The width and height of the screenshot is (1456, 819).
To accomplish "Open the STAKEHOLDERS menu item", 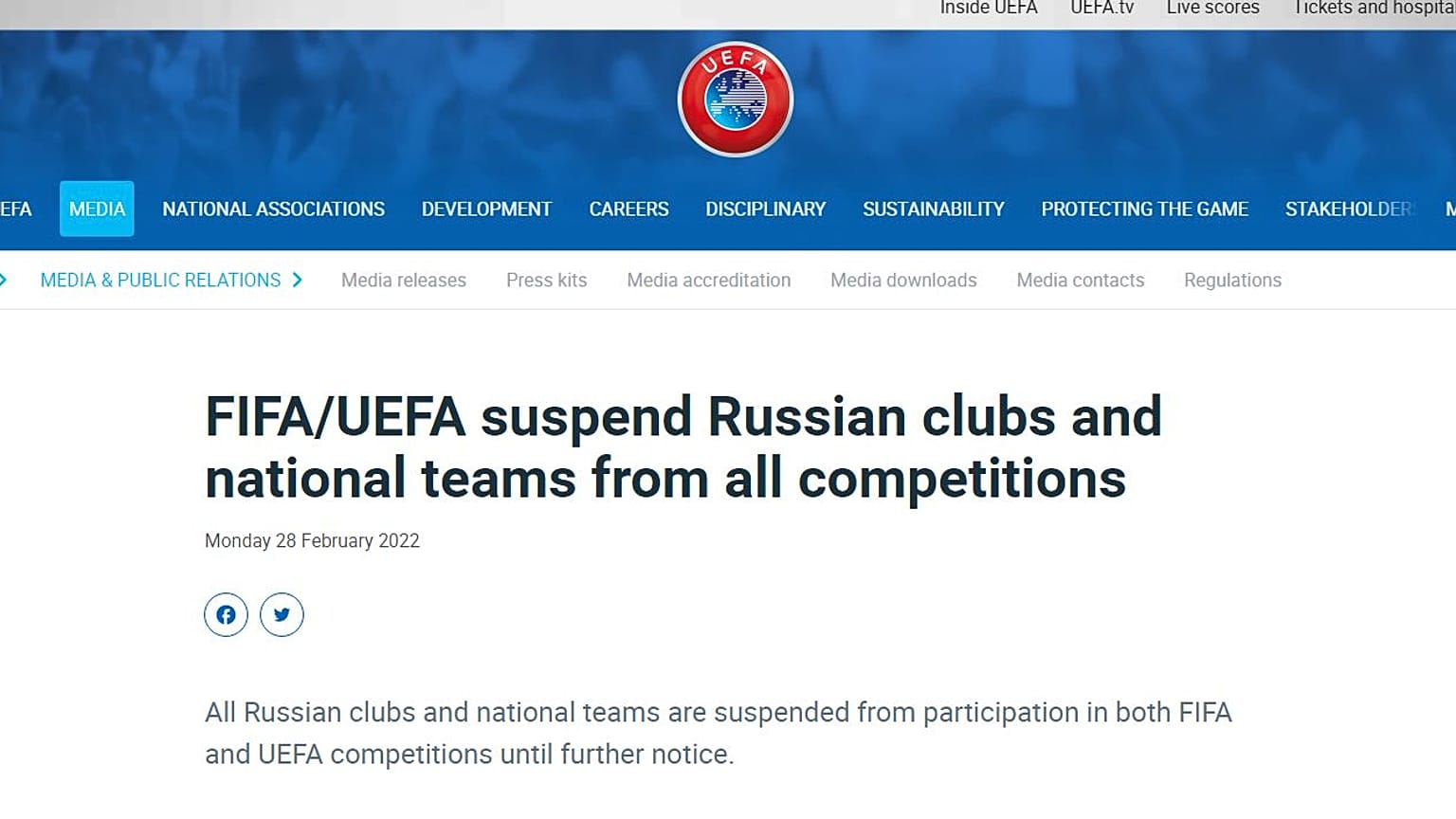I will coord(1351,209).
